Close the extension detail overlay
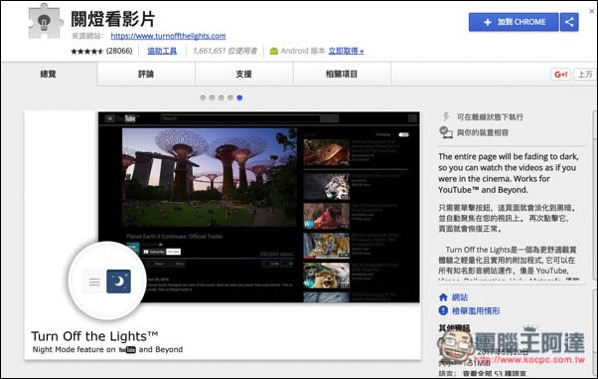Image resolution: width=598 pixels, height=379 pixels. point(592,11)
